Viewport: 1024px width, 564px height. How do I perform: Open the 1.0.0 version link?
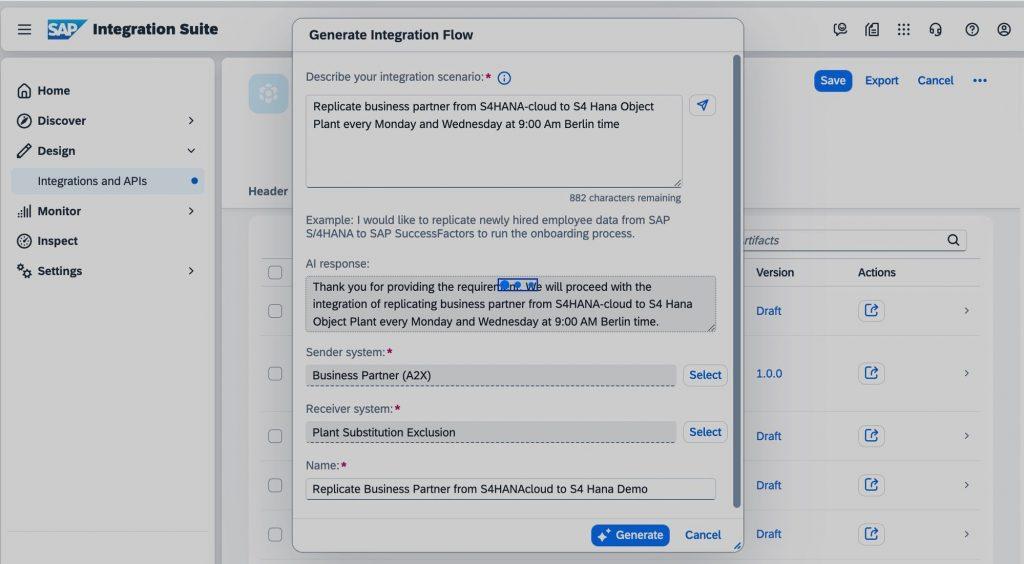(x=769, y=373)
